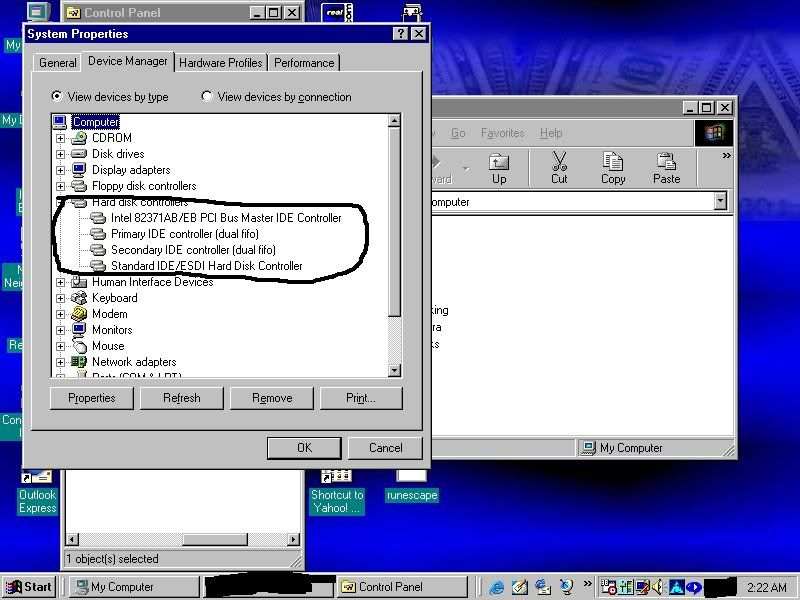Click the My Computer address field
Image resolution: width=800 pixels, height=600 pixels.
572,202
